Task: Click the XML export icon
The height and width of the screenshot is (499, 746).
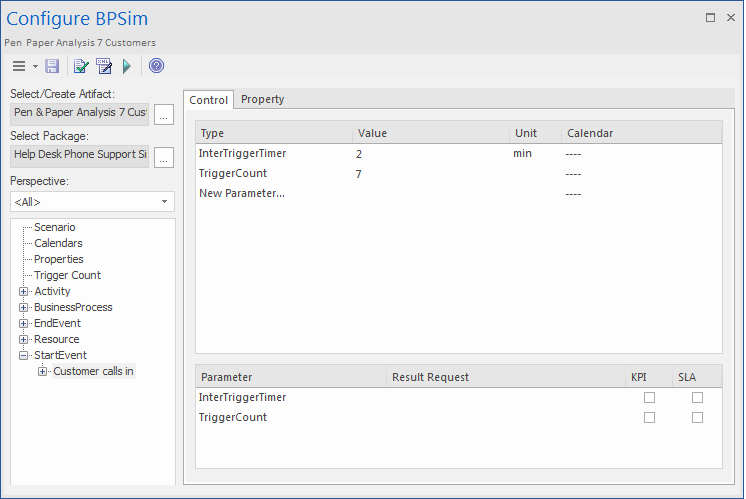Action: (x=104, y=66)
